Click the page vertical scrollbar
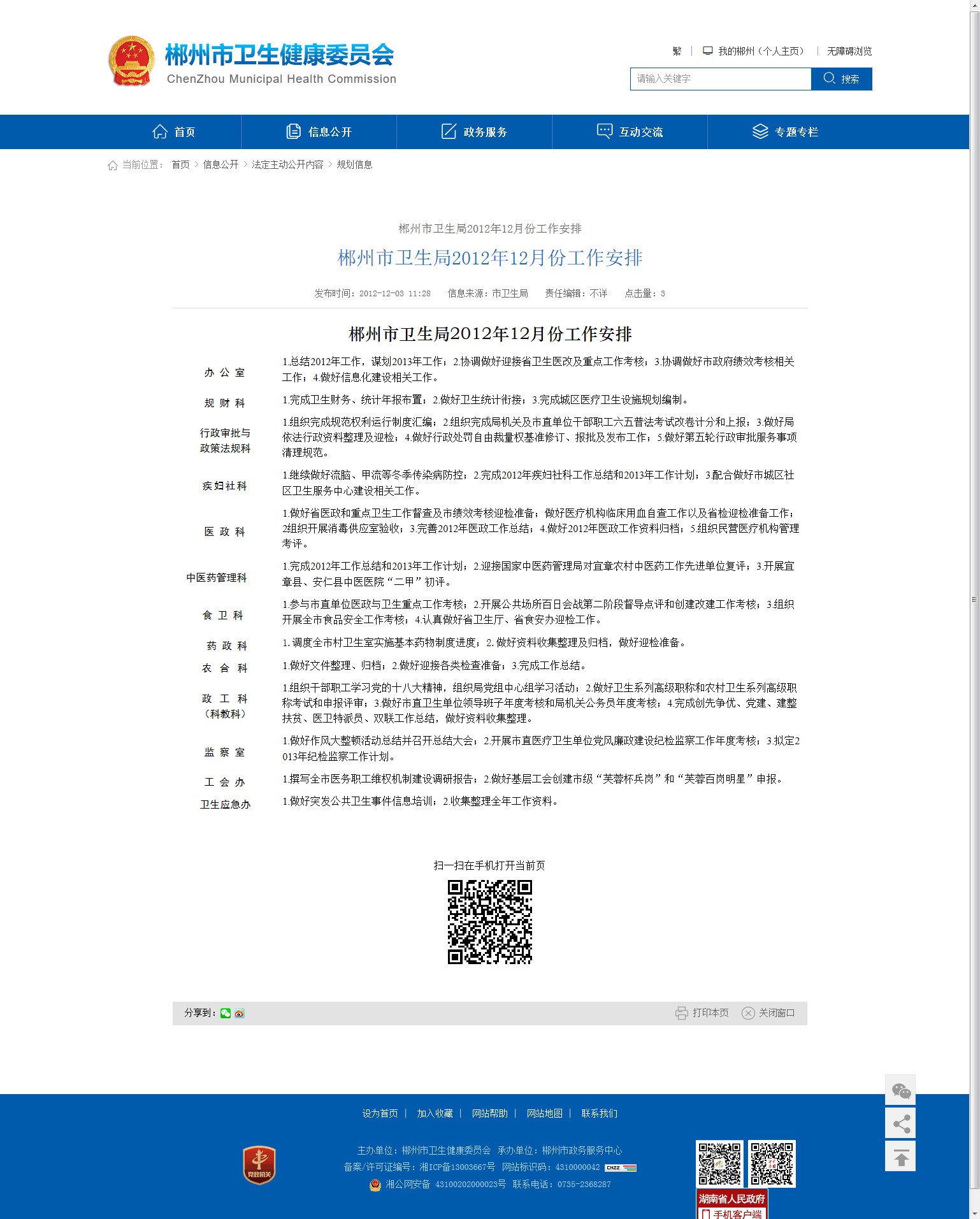 coord(974,599)
